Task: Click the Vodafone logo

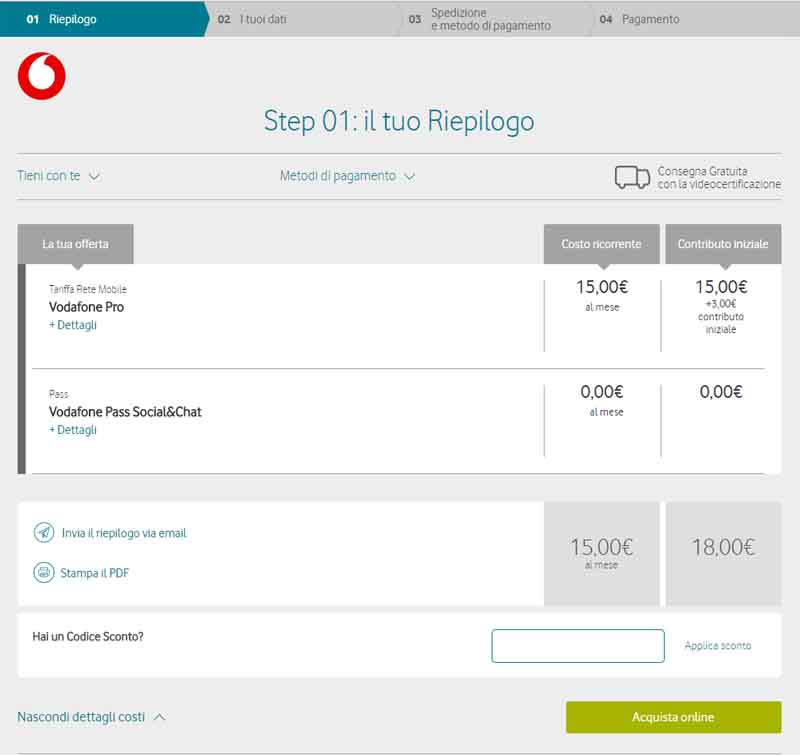Action: [x=42, y=76]
